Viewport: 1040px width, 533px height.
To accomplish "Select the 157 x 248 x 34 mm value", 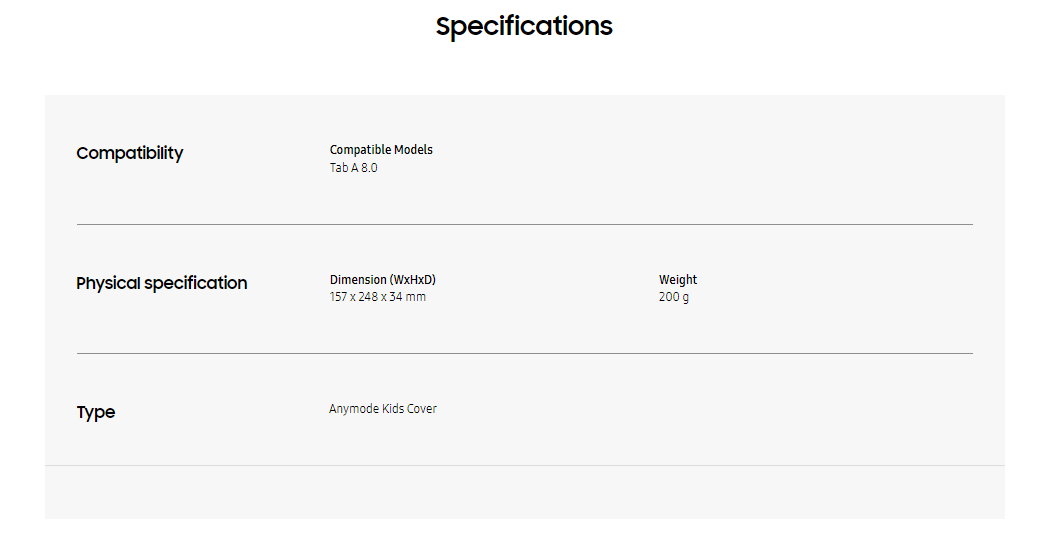I will 378,297.
